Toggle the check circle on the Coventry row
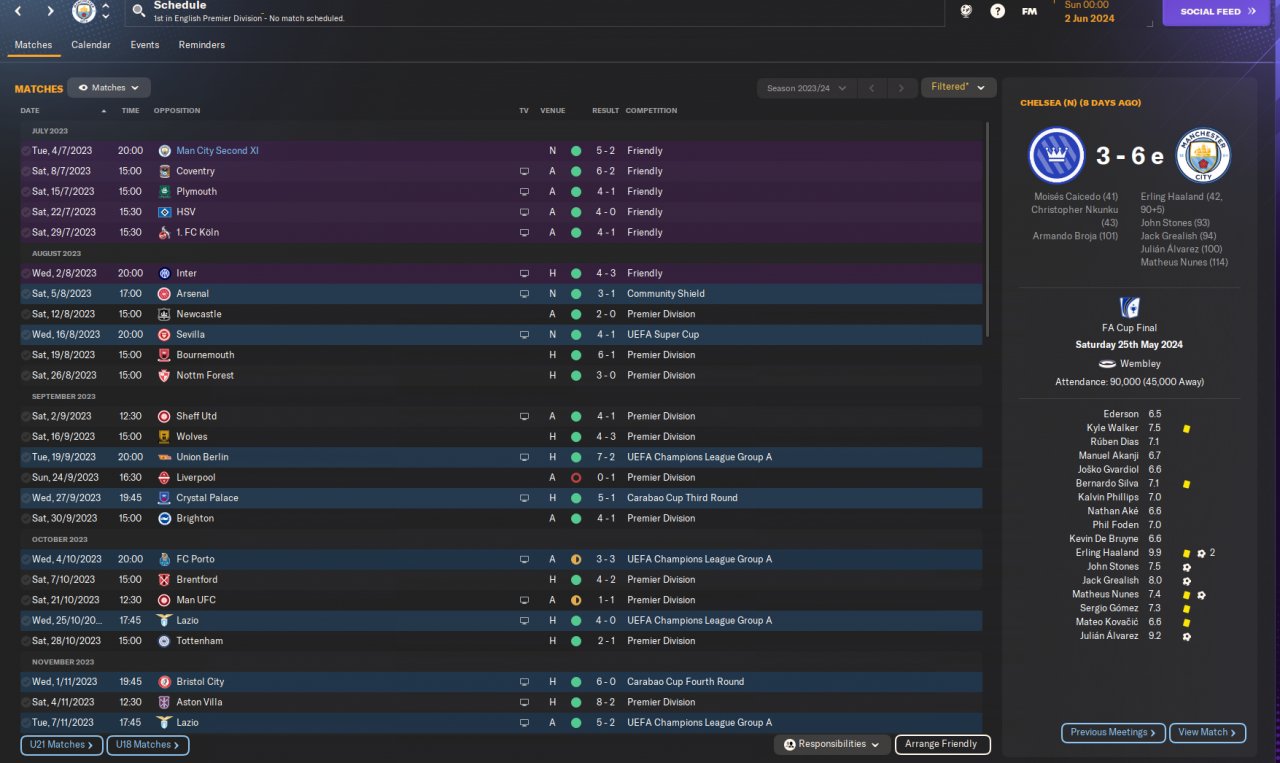 coord(26,171)
